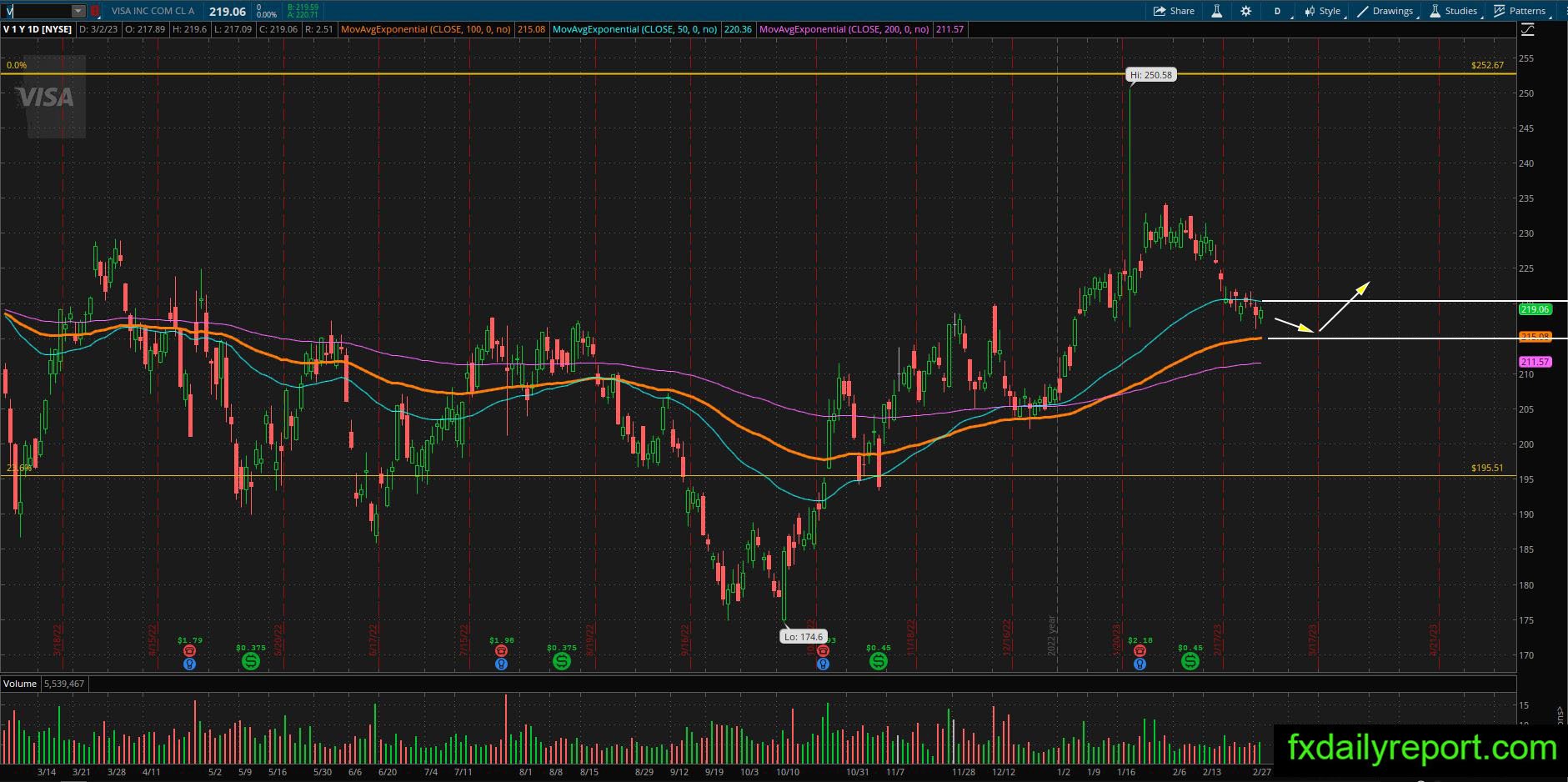
Task: Click the $0.45 dividend icon near 10/31
Action: pos(878,661)
